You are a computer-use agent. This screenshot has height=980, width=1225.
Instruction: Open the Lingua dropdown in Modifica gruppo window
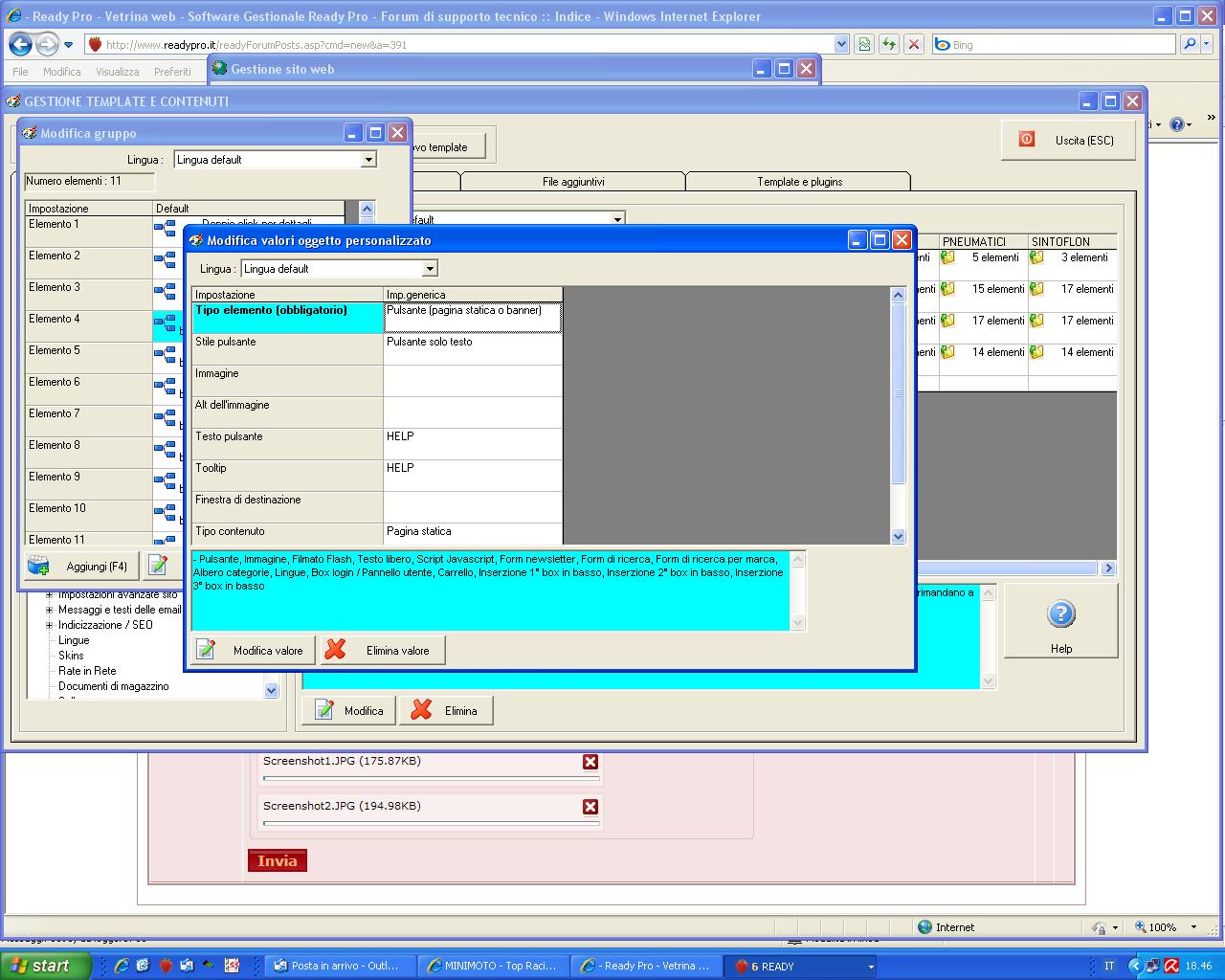click(368, 160)
